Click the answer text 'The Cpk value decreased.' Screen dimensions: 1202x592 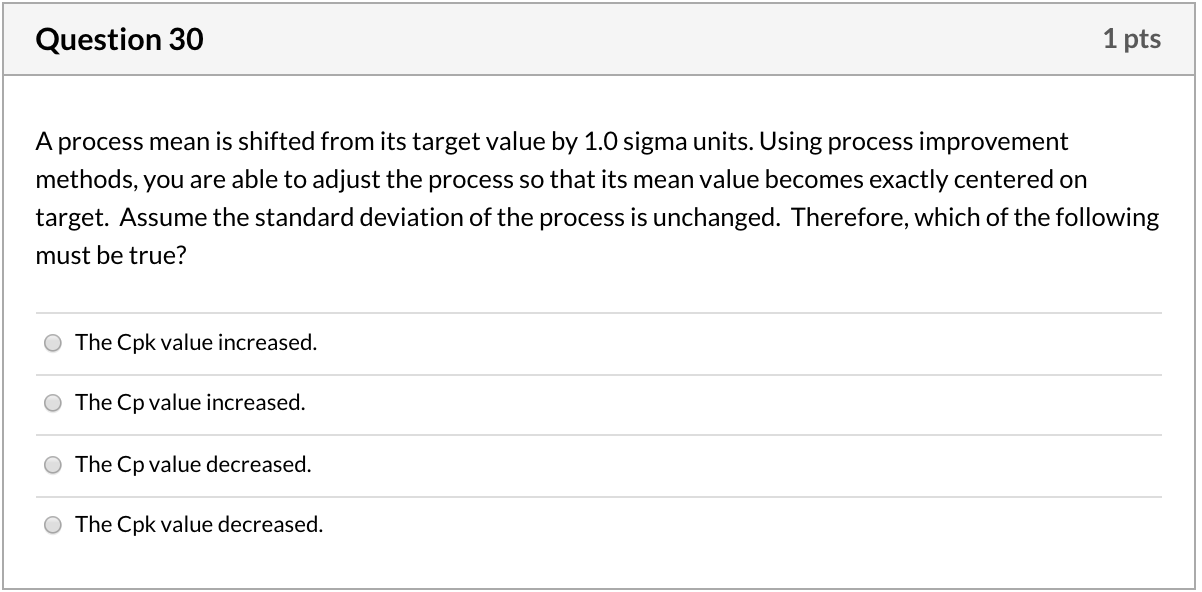[199, 524]
